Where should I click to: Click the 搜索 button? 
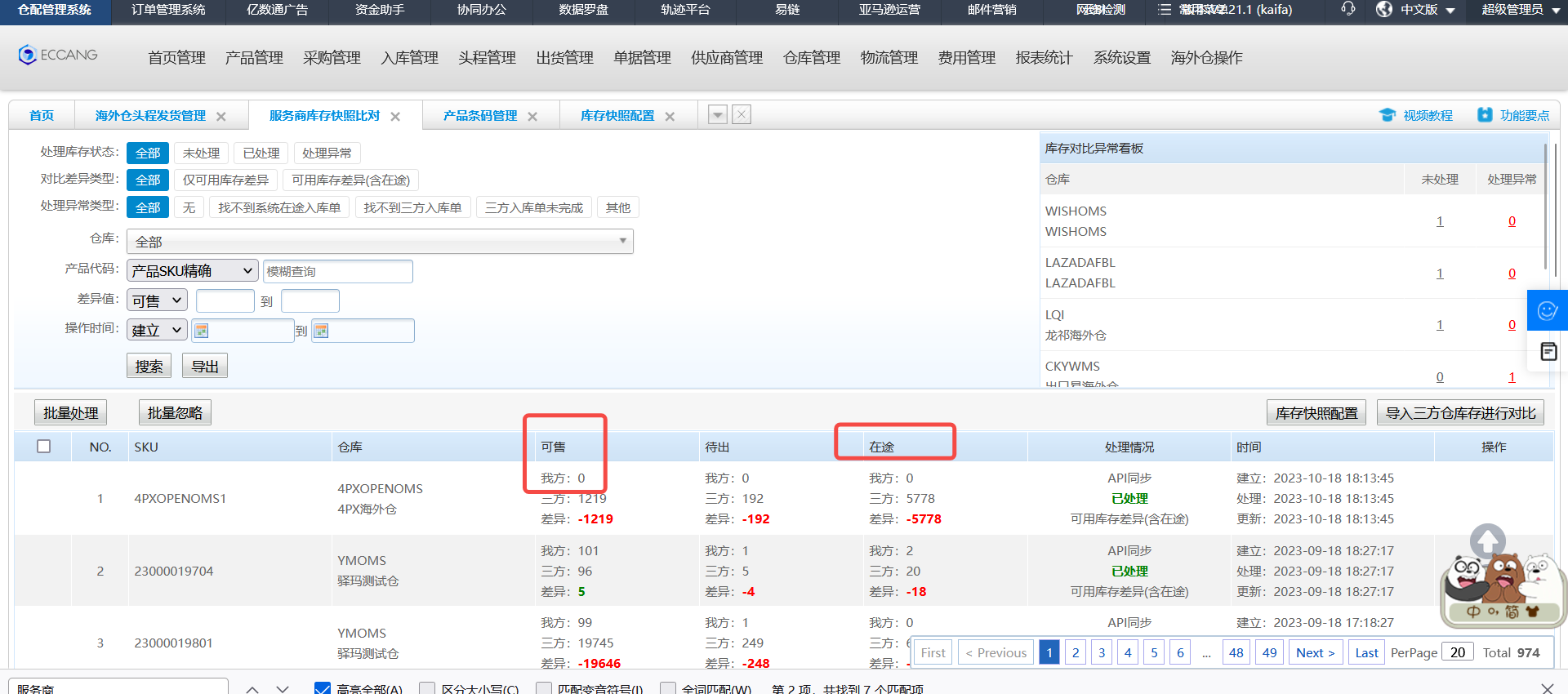[x=149, y=366]
